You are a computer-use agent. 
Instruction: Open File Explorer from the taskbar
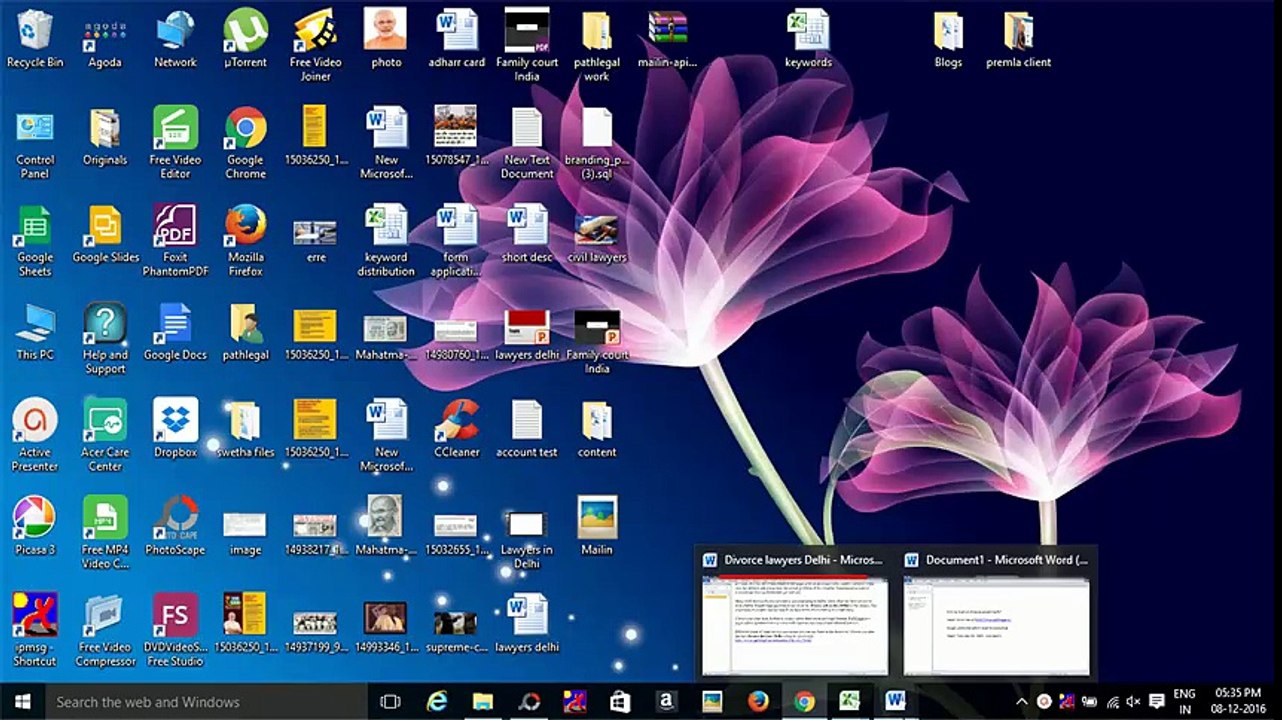[483, 701]
